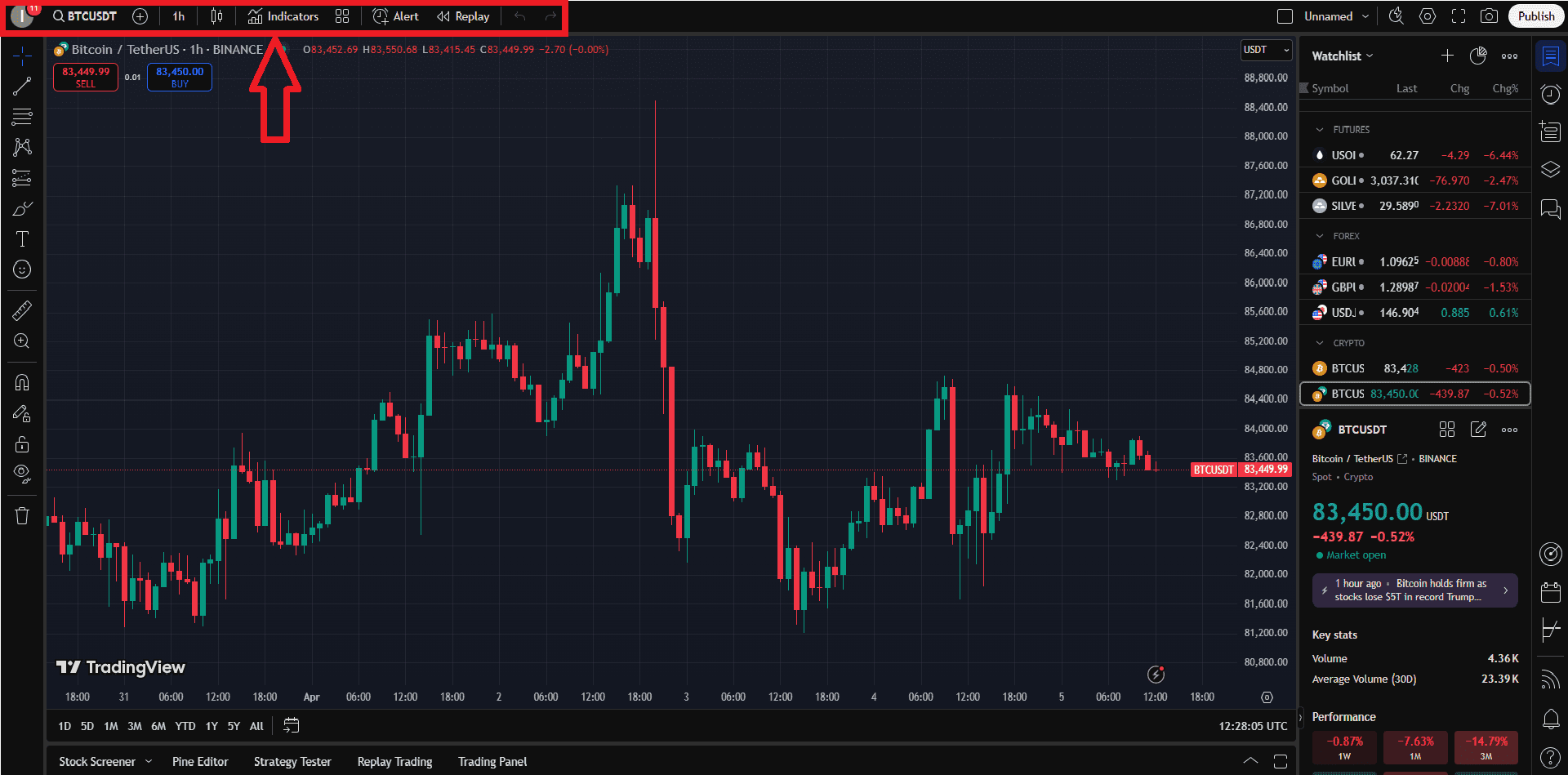Open the Fibonacci retracement tools
The height and width of the screenshot is (775, 1568).
pos(22,117)
